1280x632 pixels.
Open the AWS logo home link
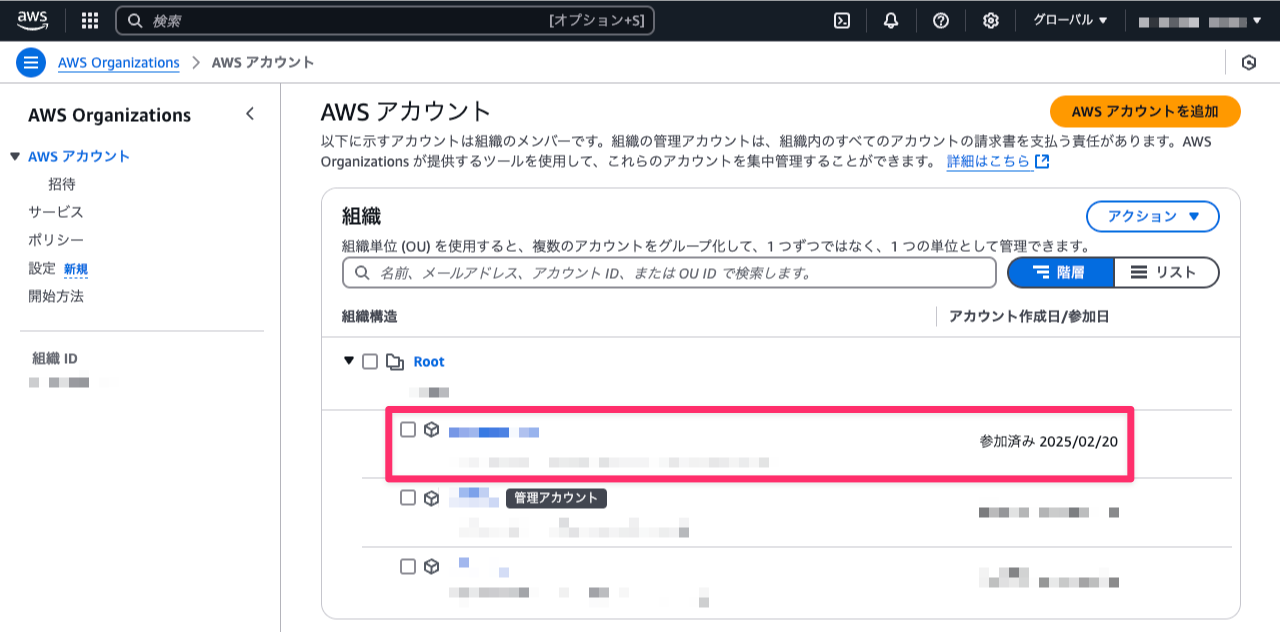32,19
